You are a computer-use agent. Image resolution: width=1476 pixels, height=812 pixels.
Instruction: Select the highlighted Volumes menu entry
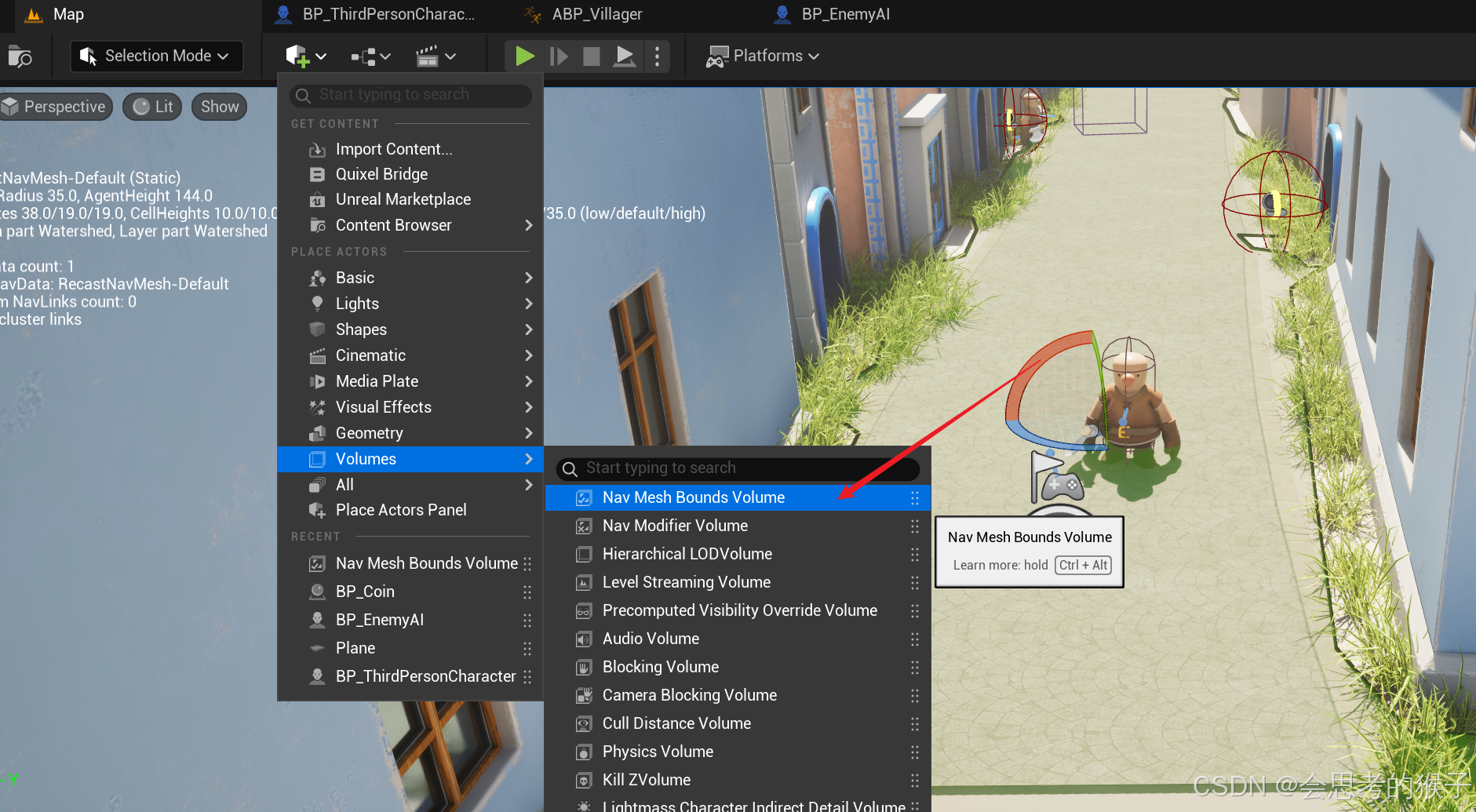pyautogui.click(x=410, y=459)
